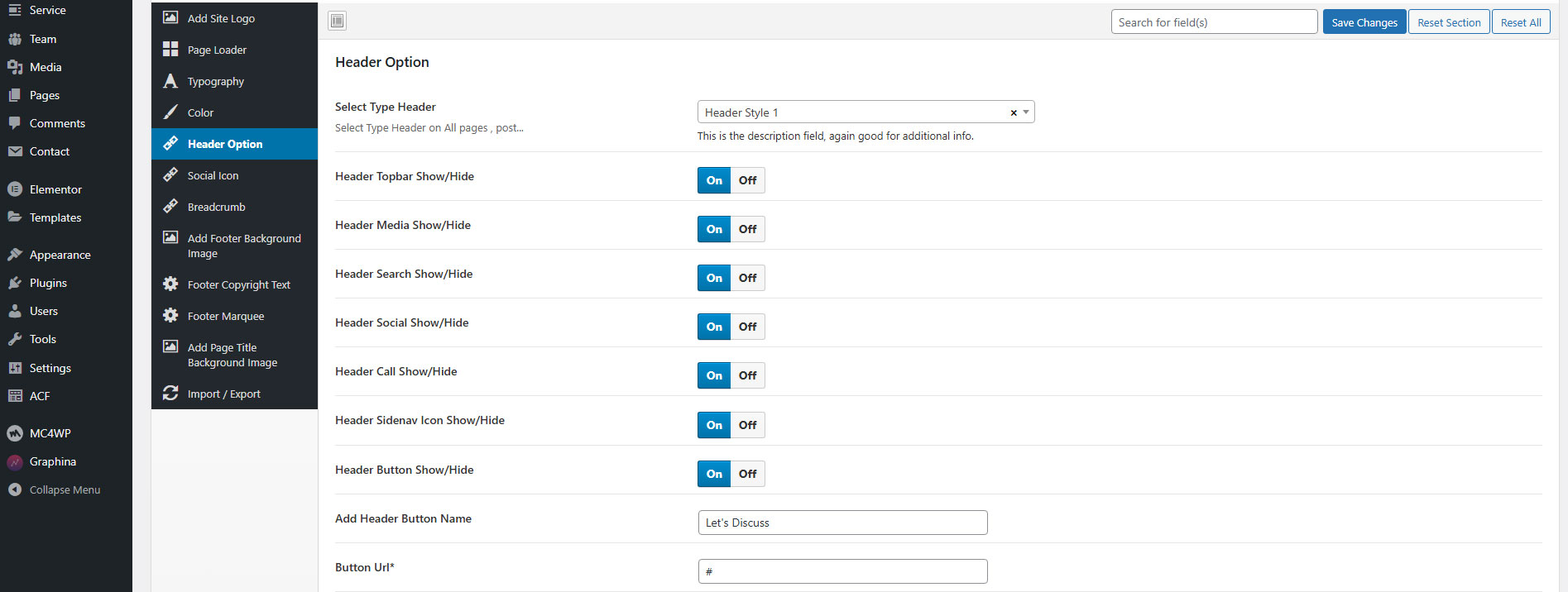Clear the Header Style 1 selection
Image resolution: width=1568 pixels, height=592 pixels.
[x=1013, y=112]
